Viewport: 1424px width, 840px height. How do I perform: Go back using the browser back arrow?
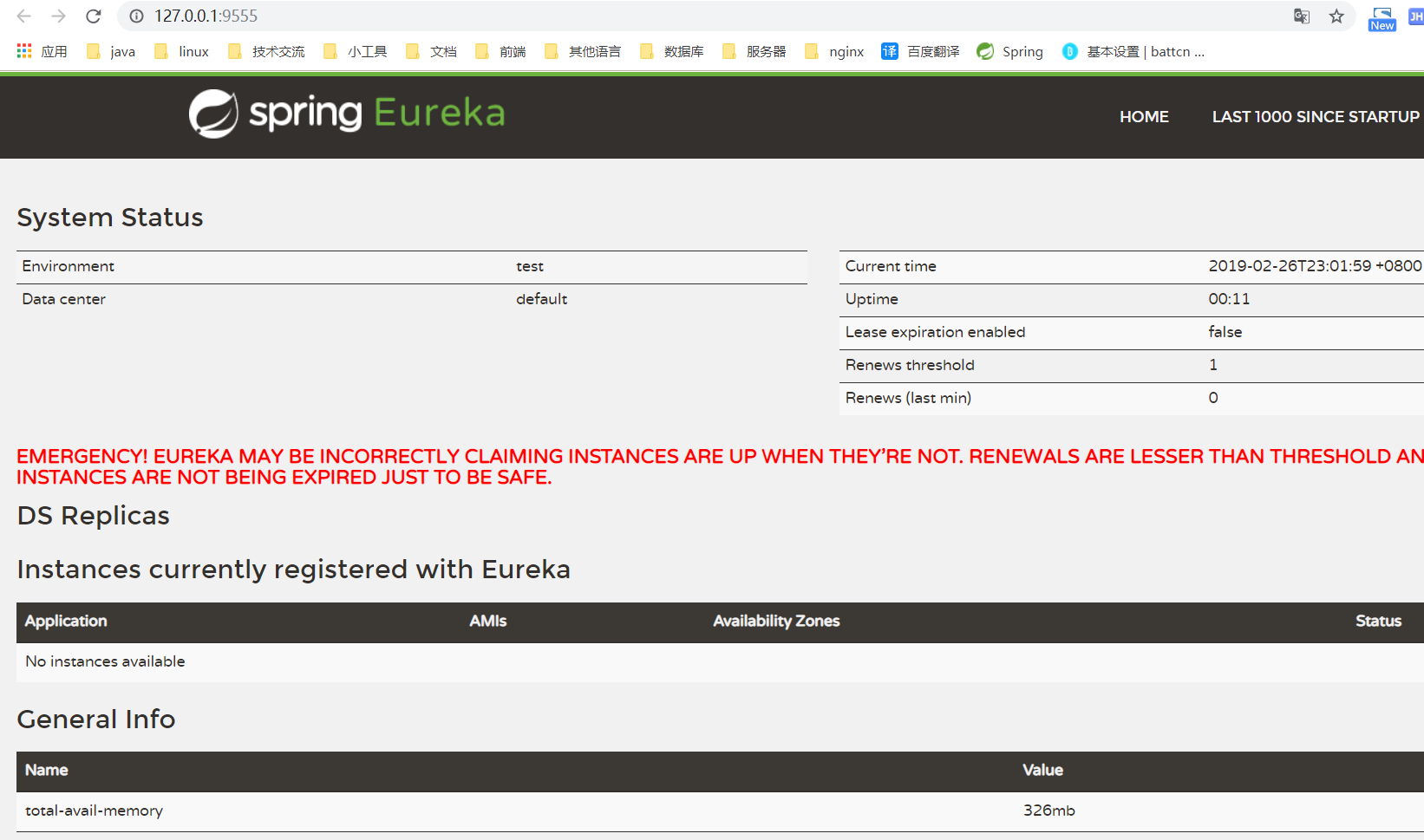click(x=23, y=16)
